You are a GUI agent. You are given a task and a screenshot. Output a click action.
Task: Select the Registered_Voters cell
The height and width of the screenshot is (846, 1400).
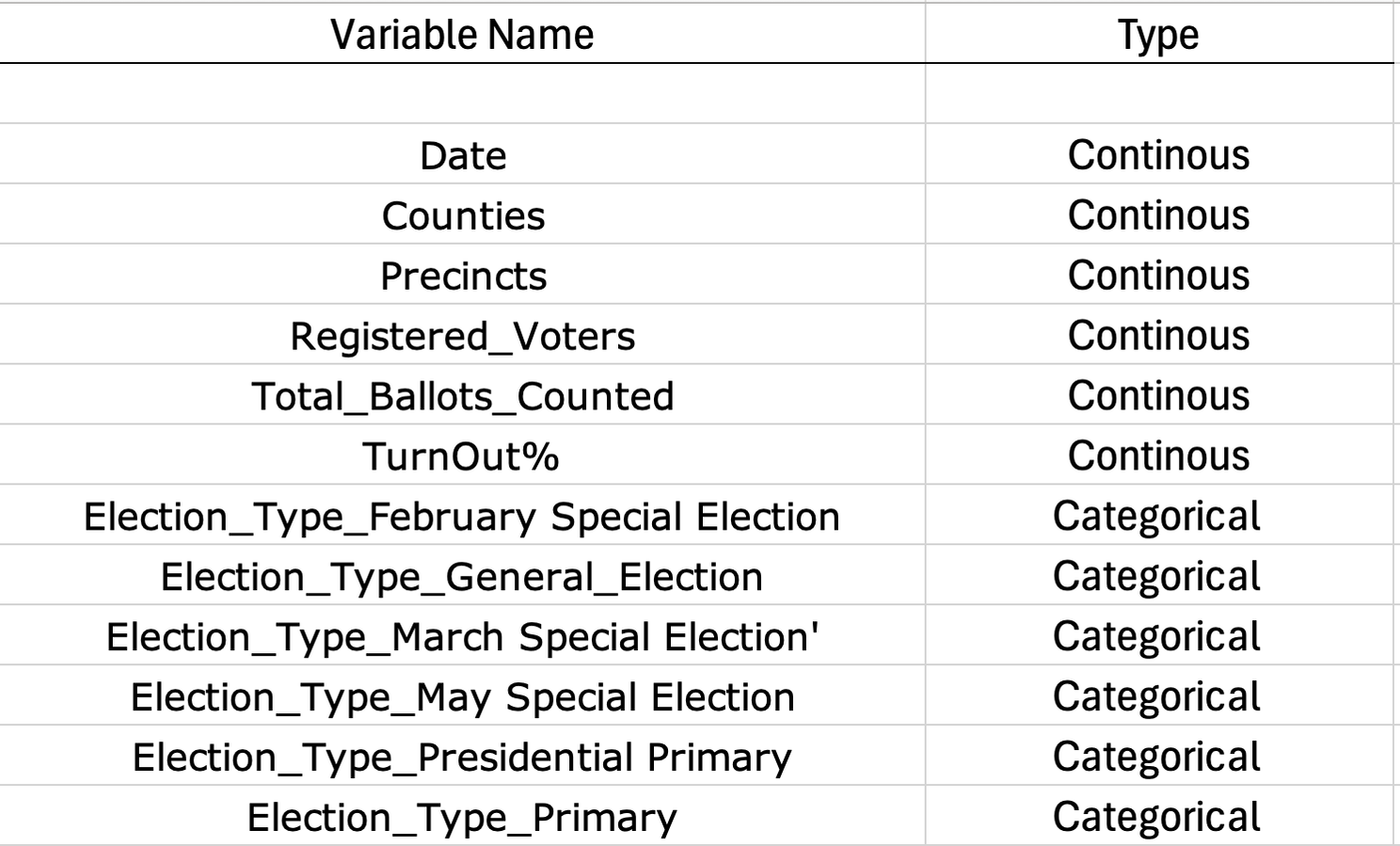462,336
